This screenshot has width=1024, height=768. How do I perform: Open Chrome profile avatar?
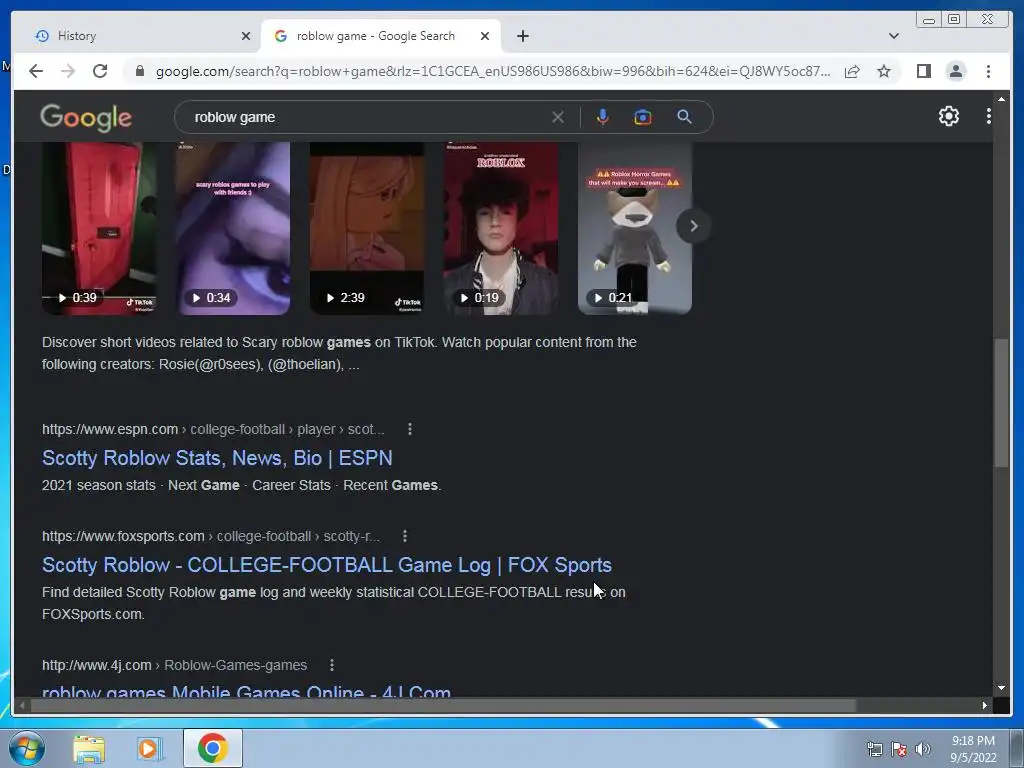click(x=955, y=71)
